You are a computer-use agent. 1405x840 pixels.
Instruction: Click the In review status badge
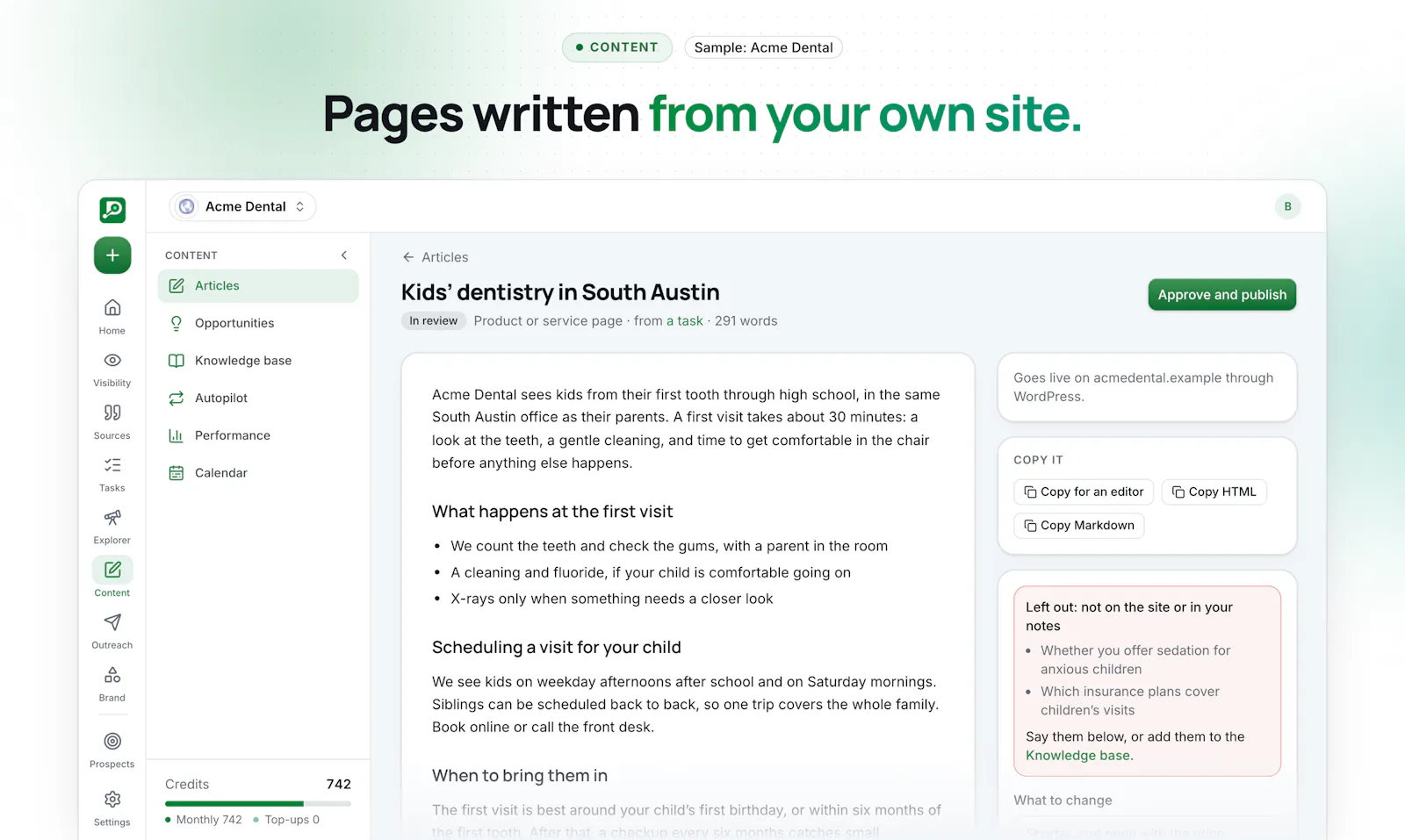(434, 321)
